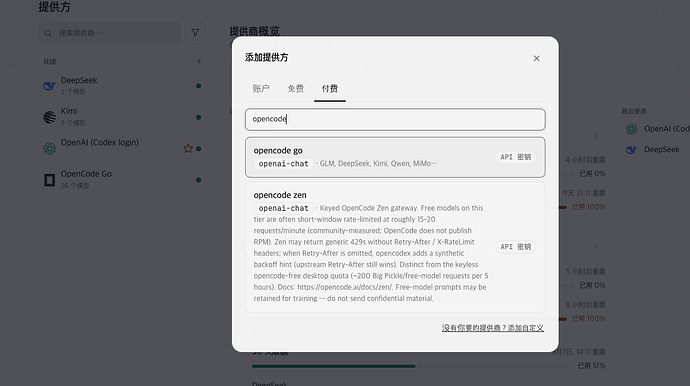Expand the chevron above the 4 小时后重置 row
690x386 pixels.
tap(596, 136)
